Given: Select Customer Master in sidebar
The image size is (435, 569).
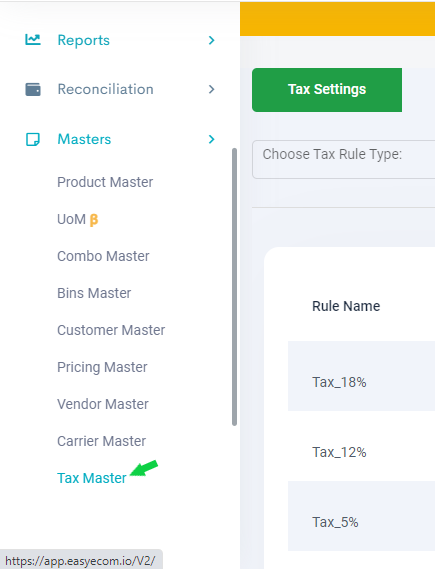Looking at the screenshot, I should point(111,330).
